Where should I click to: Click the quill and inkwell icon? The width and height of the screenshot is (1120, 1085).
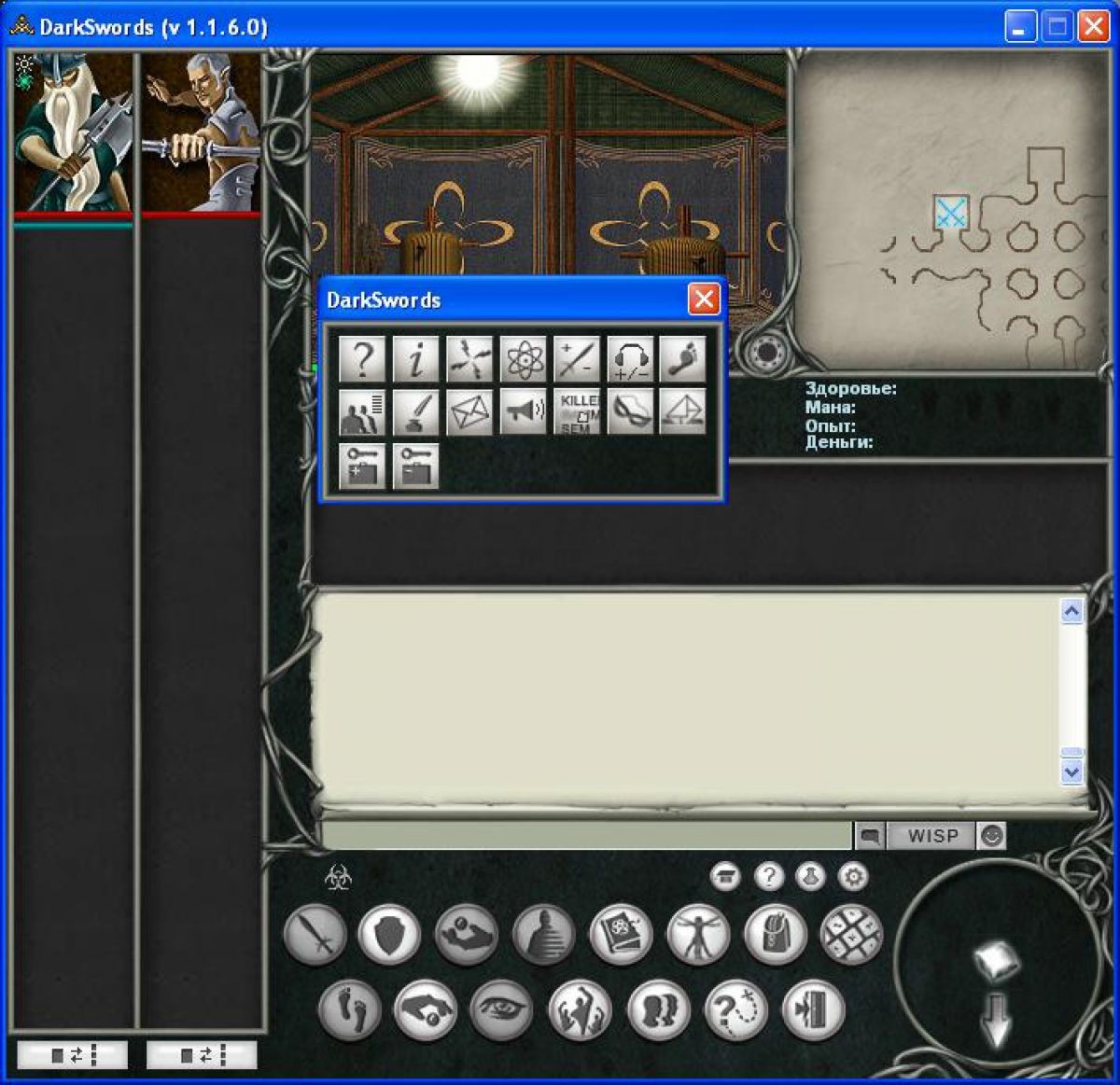click(x=415, y=412)
